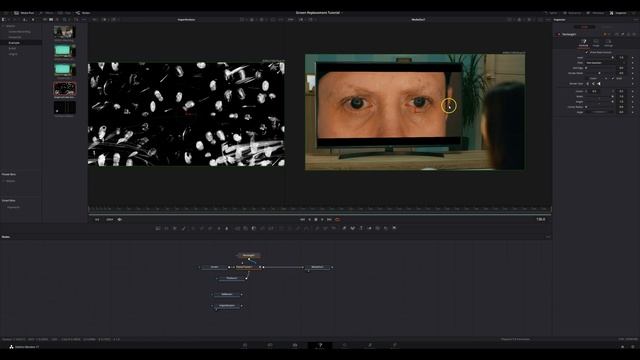Viewport: 640px width, 360px height.
Task: Add a Renderer3D node from toolbar
Action: click(x=395, y=228)
